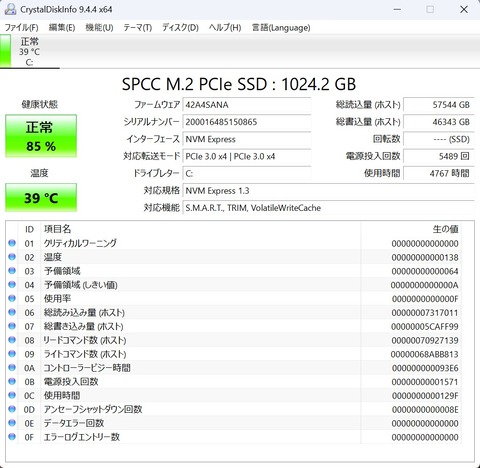This screenshot has height=468, width=480.
Task: Click the 項目名 column header
Action: [57, 229]
